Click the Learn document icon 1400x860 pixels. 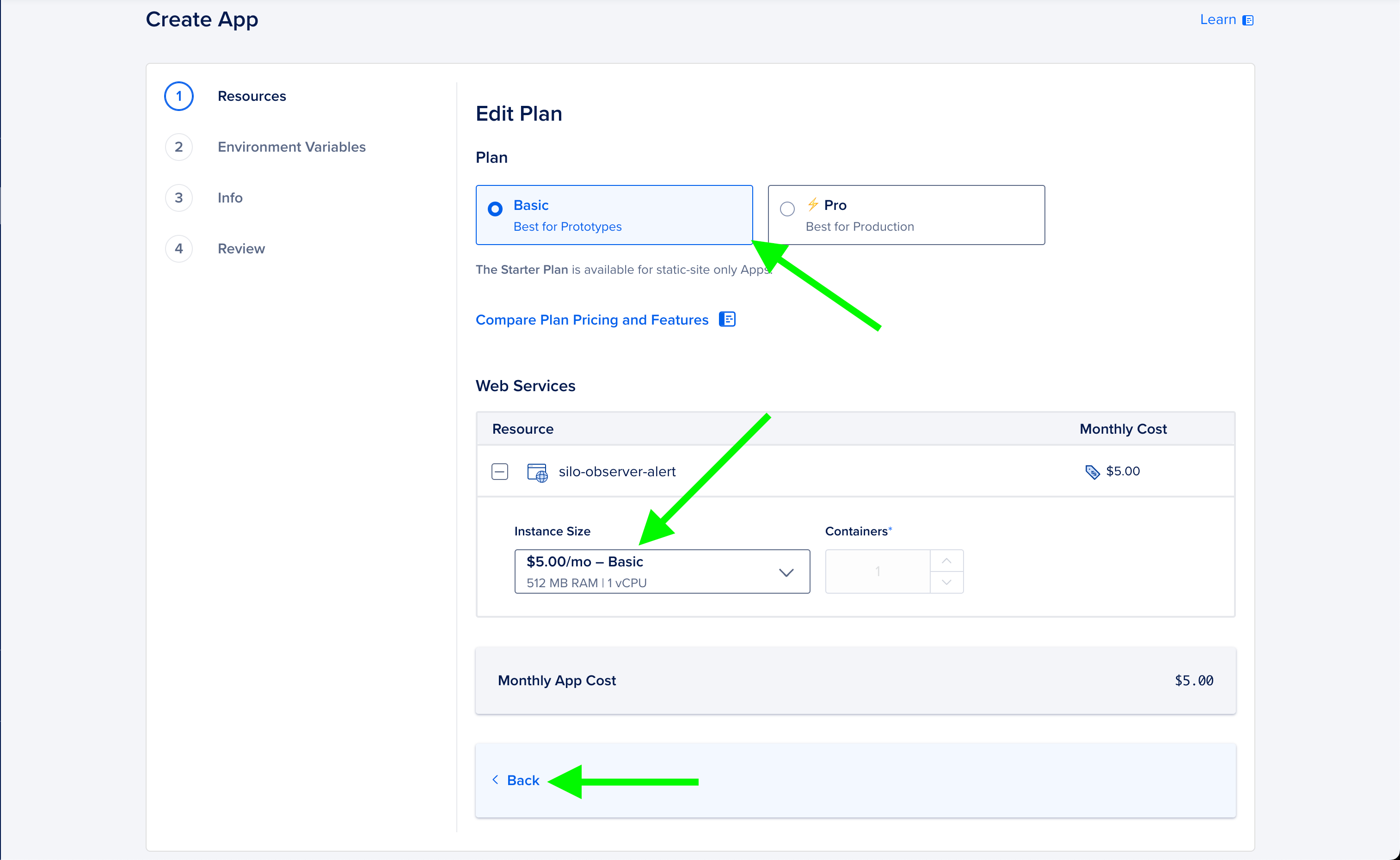(x=1247, y=20)
